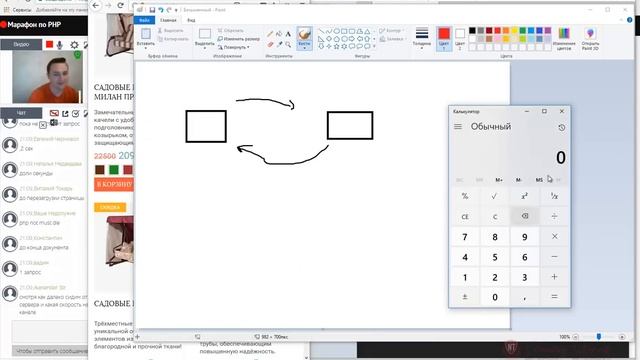The image size is (640, 360).
Task: Choose the right triangle shape
Action: pos(321,39)
